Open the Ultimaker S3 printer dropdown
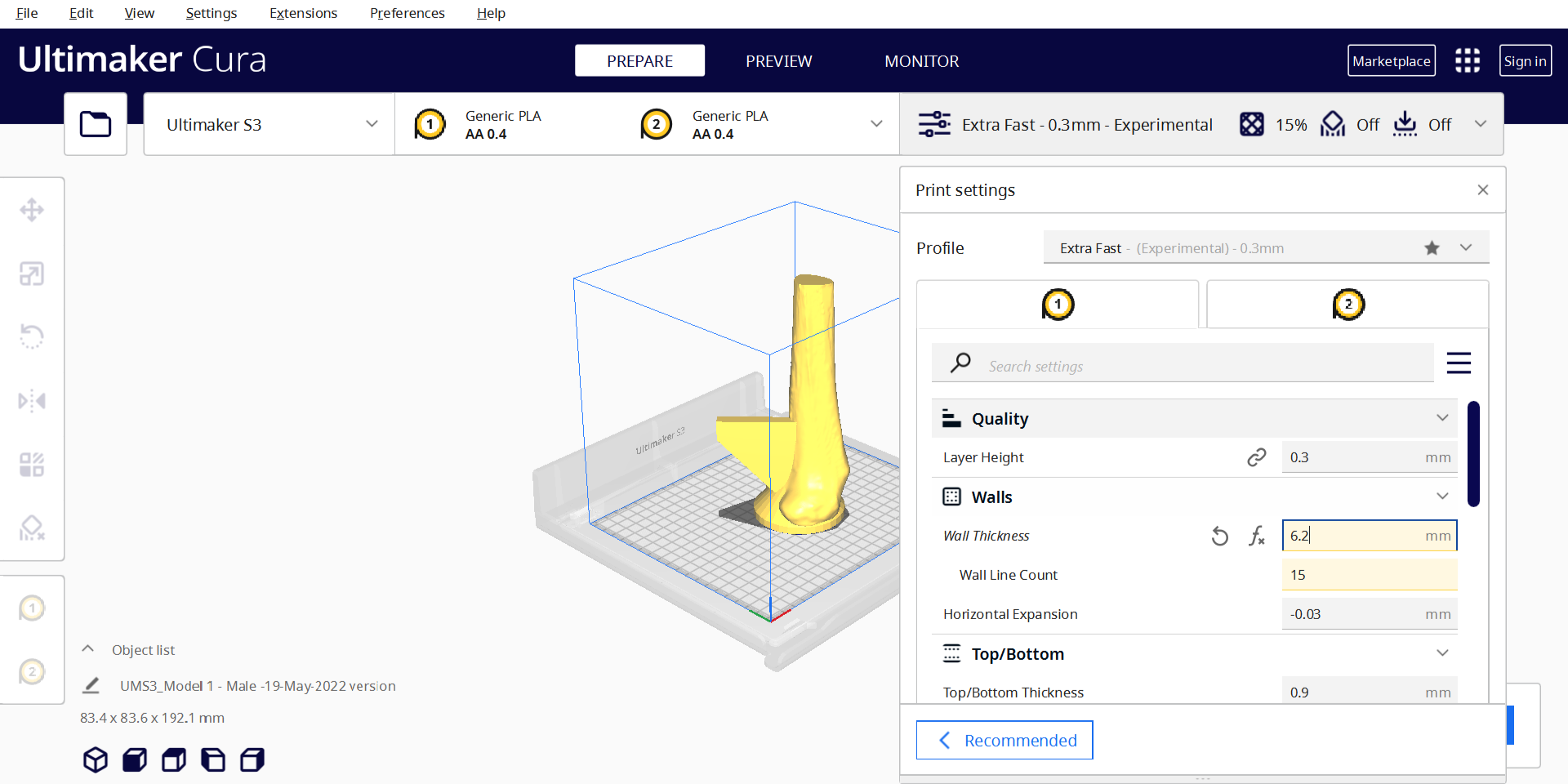Viewport: 1568px width, 784px height. point(269,124)
